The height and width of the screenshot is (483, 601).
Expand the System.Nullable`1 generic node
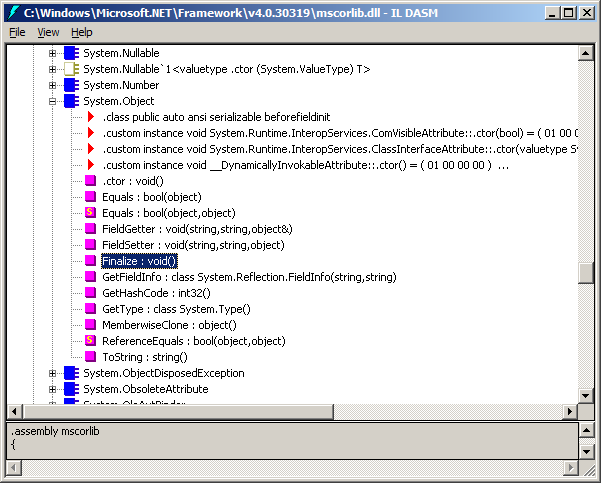click(53, 69)
